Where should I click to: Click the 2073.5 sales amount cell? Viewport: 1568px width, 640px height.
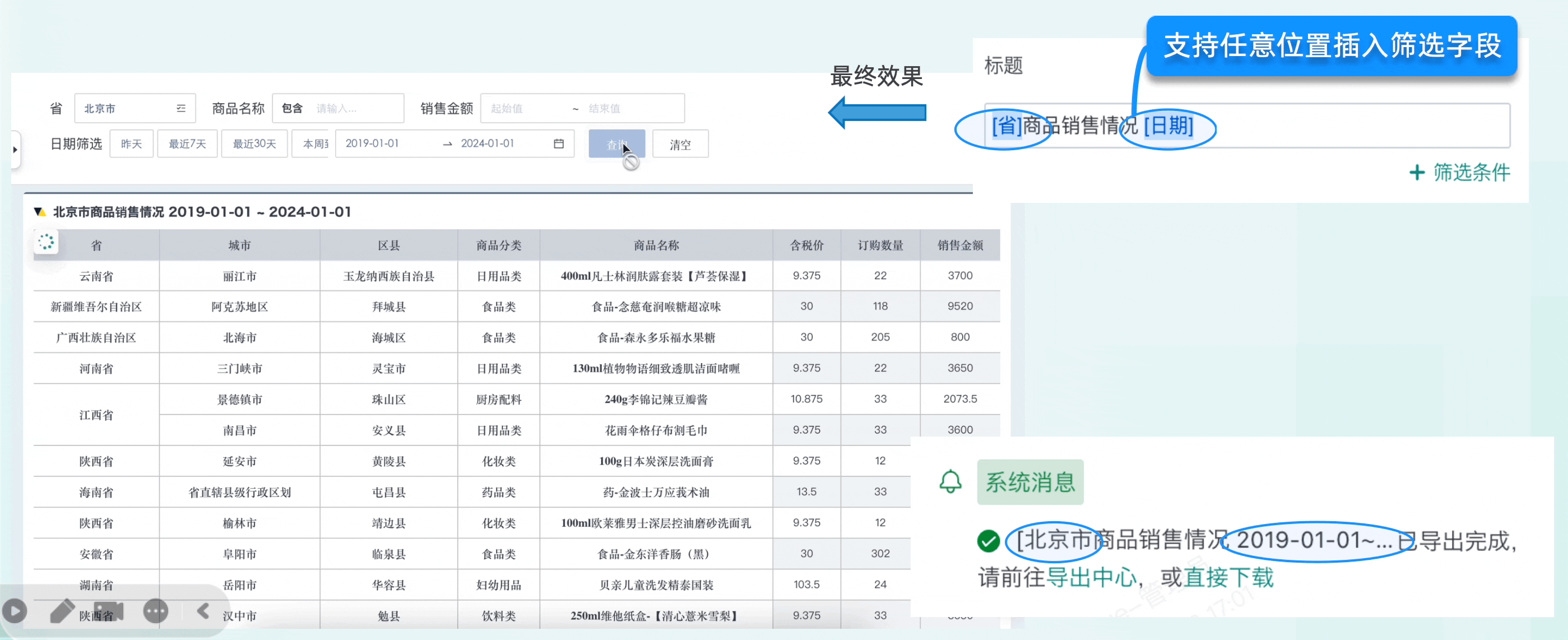tap(960, 399)
